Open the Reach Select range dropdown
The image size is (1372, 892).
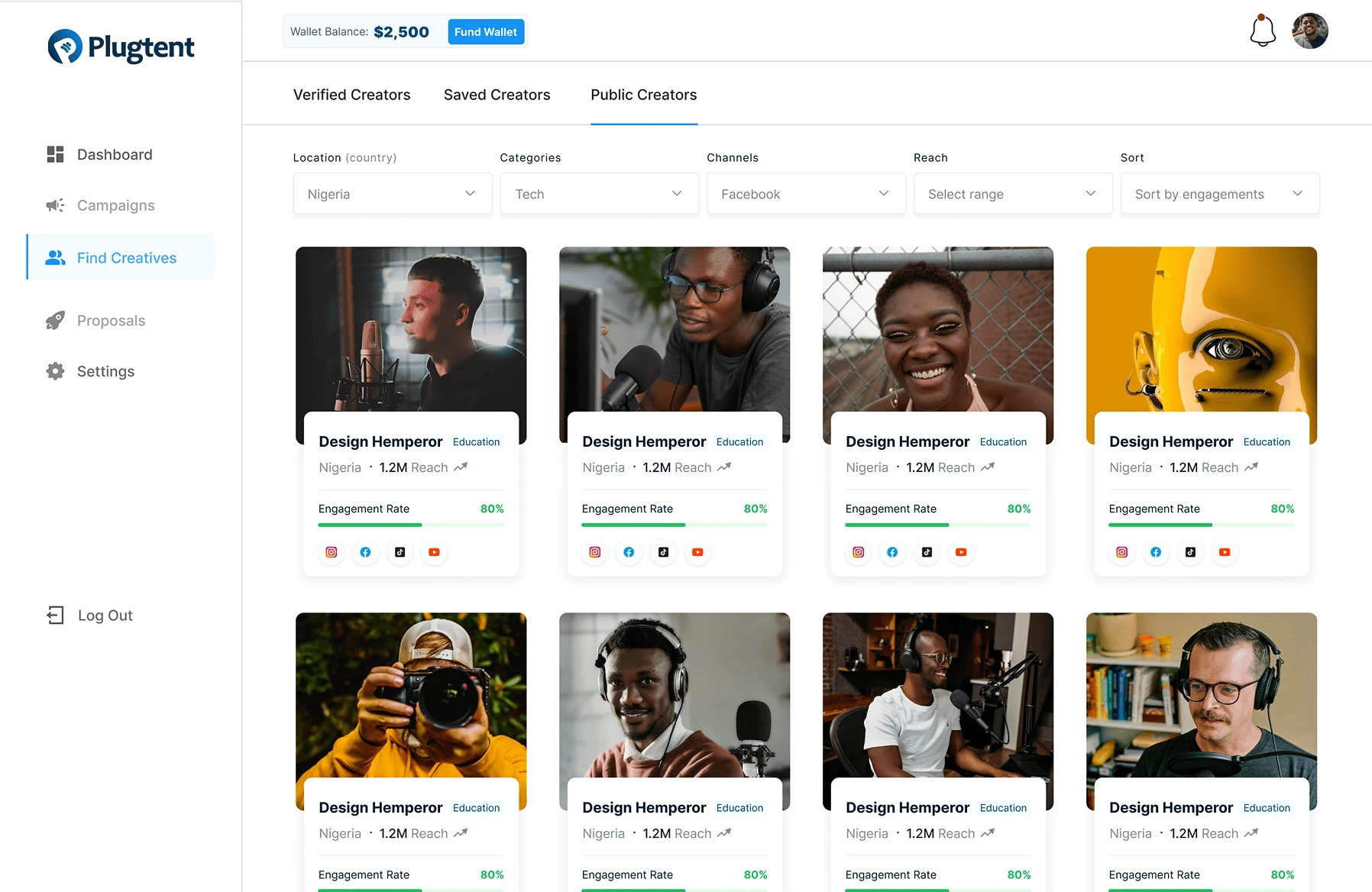(1013, 194)
